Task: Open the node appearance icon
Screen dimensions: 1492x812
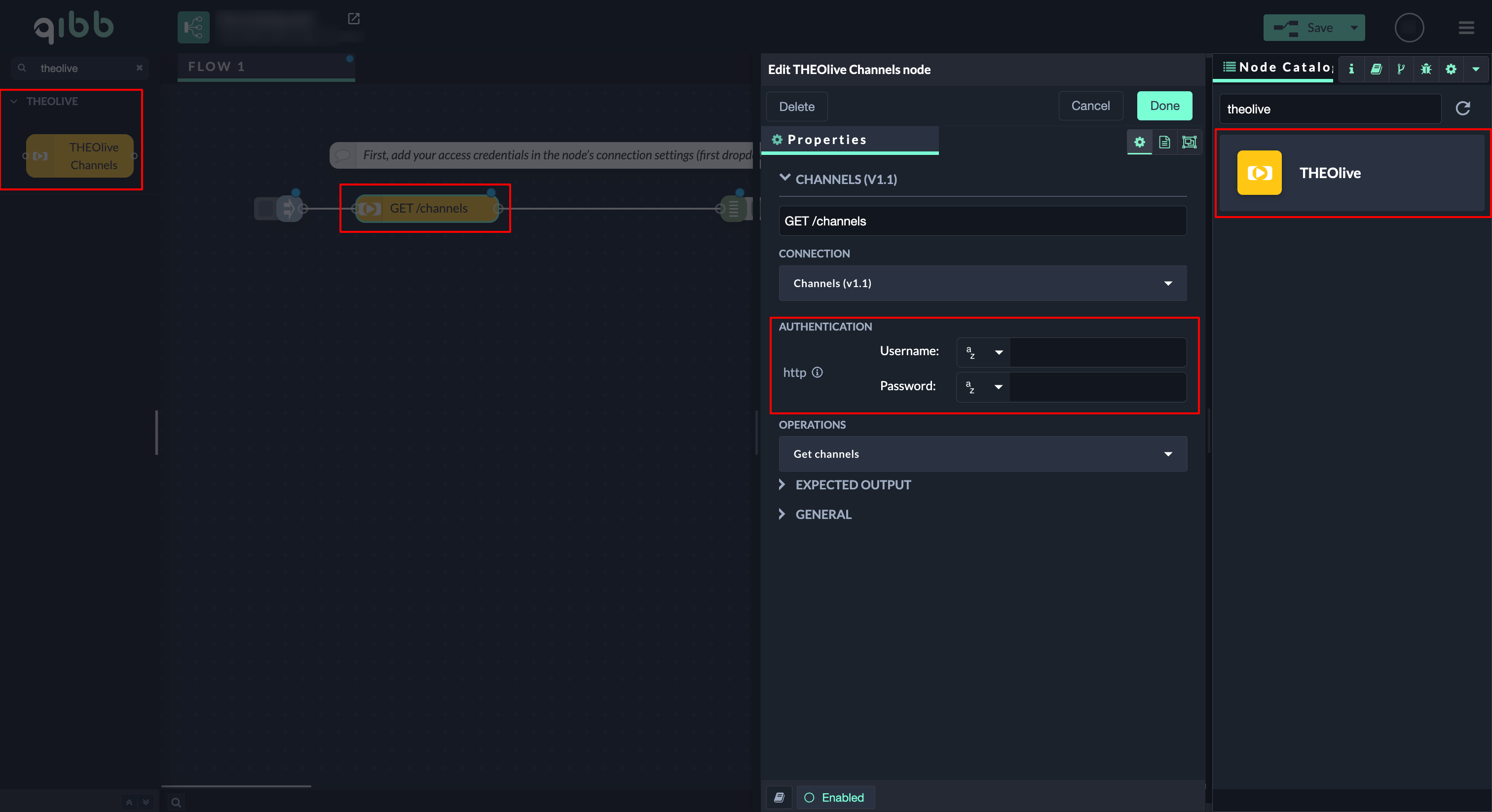Action: [1189, 142]
